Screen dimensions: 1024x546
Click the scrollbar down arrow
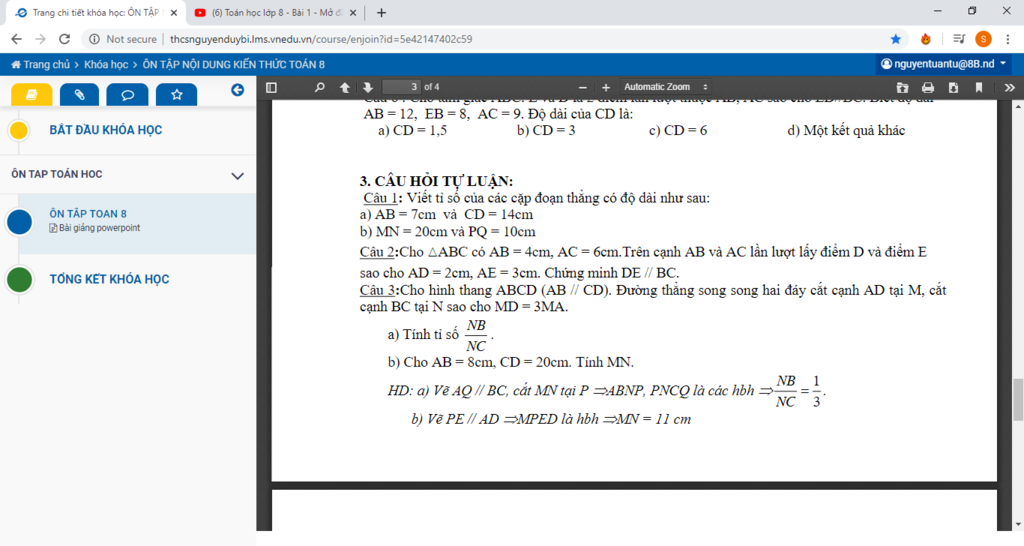(1018, 524)
